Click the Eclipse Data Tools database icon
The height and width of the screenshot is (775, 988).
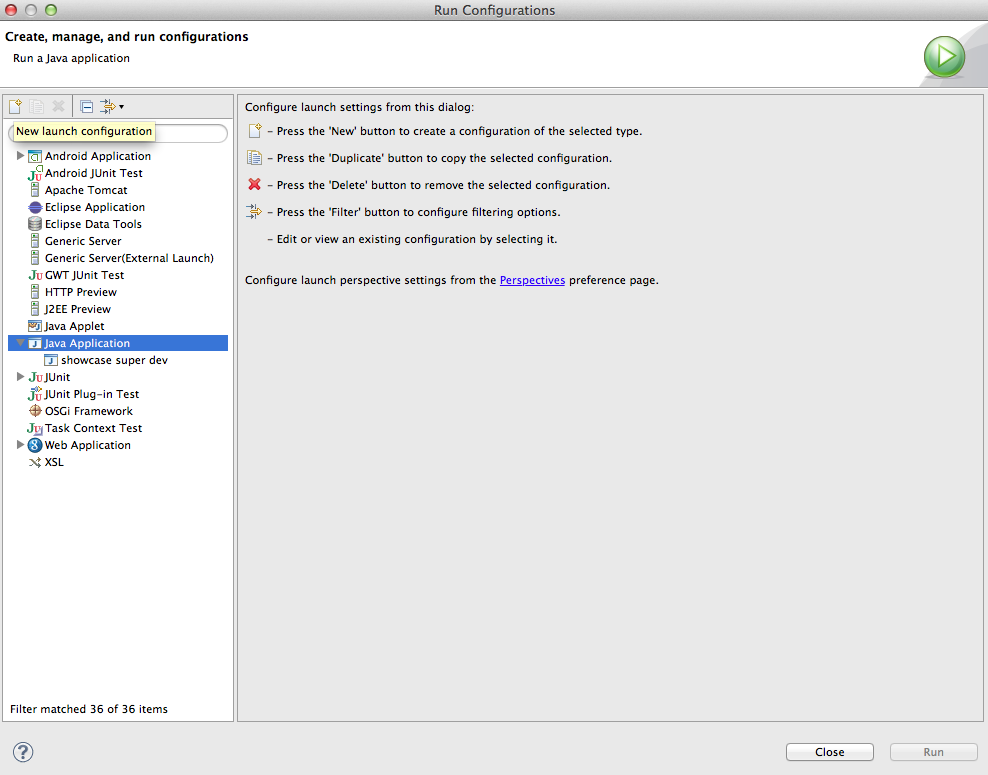pos(35,224)
